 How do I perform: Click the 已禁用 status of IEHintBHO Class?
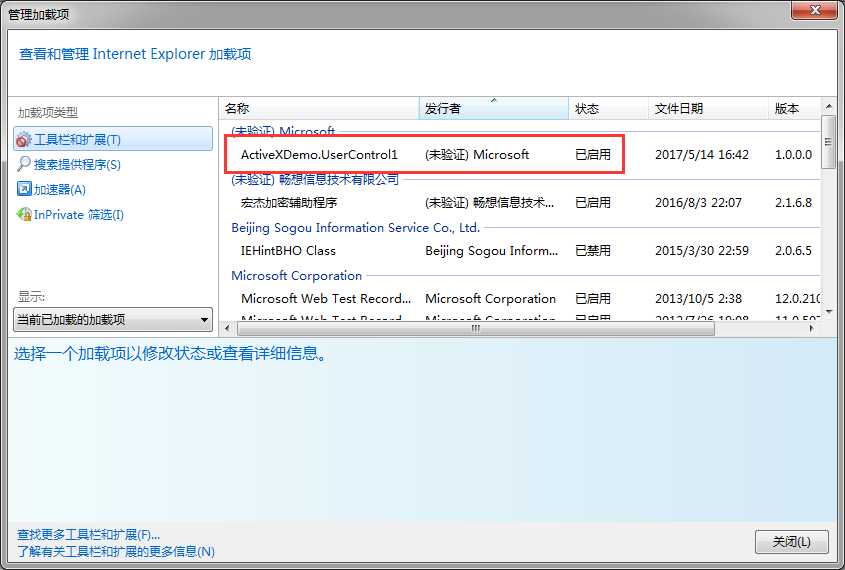click(x=593, y=251)
